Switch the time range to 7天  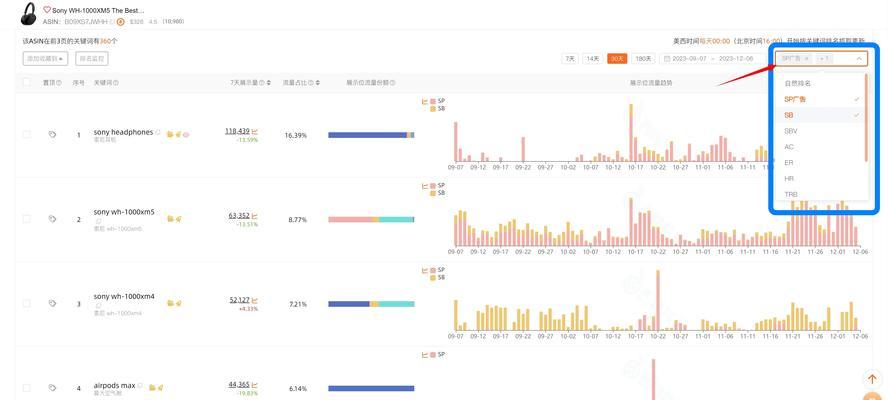coord(570,58)
